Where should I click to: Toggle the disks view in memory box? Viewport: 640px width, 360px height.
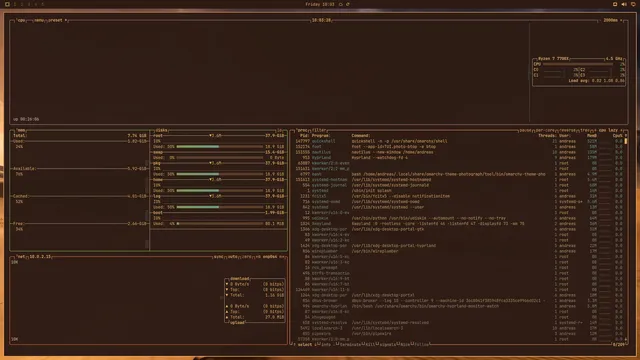coord(161,130)
